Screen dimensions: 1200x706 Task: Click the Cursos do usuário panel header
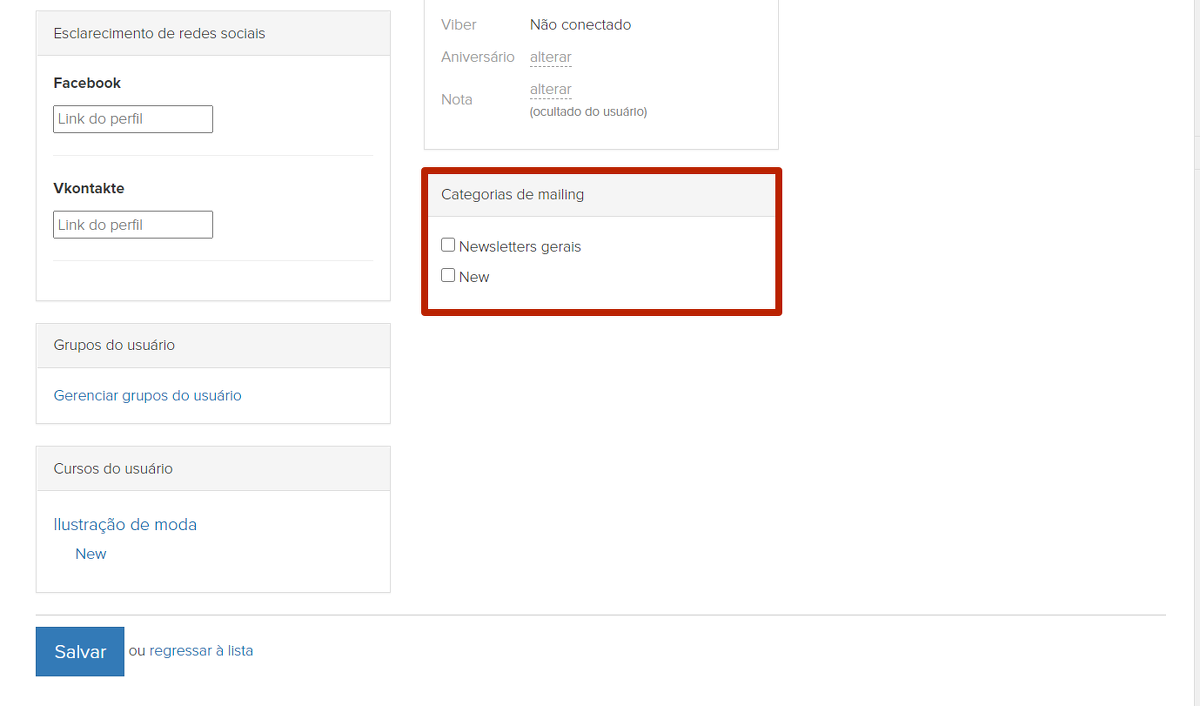click(x=113, y=468)
